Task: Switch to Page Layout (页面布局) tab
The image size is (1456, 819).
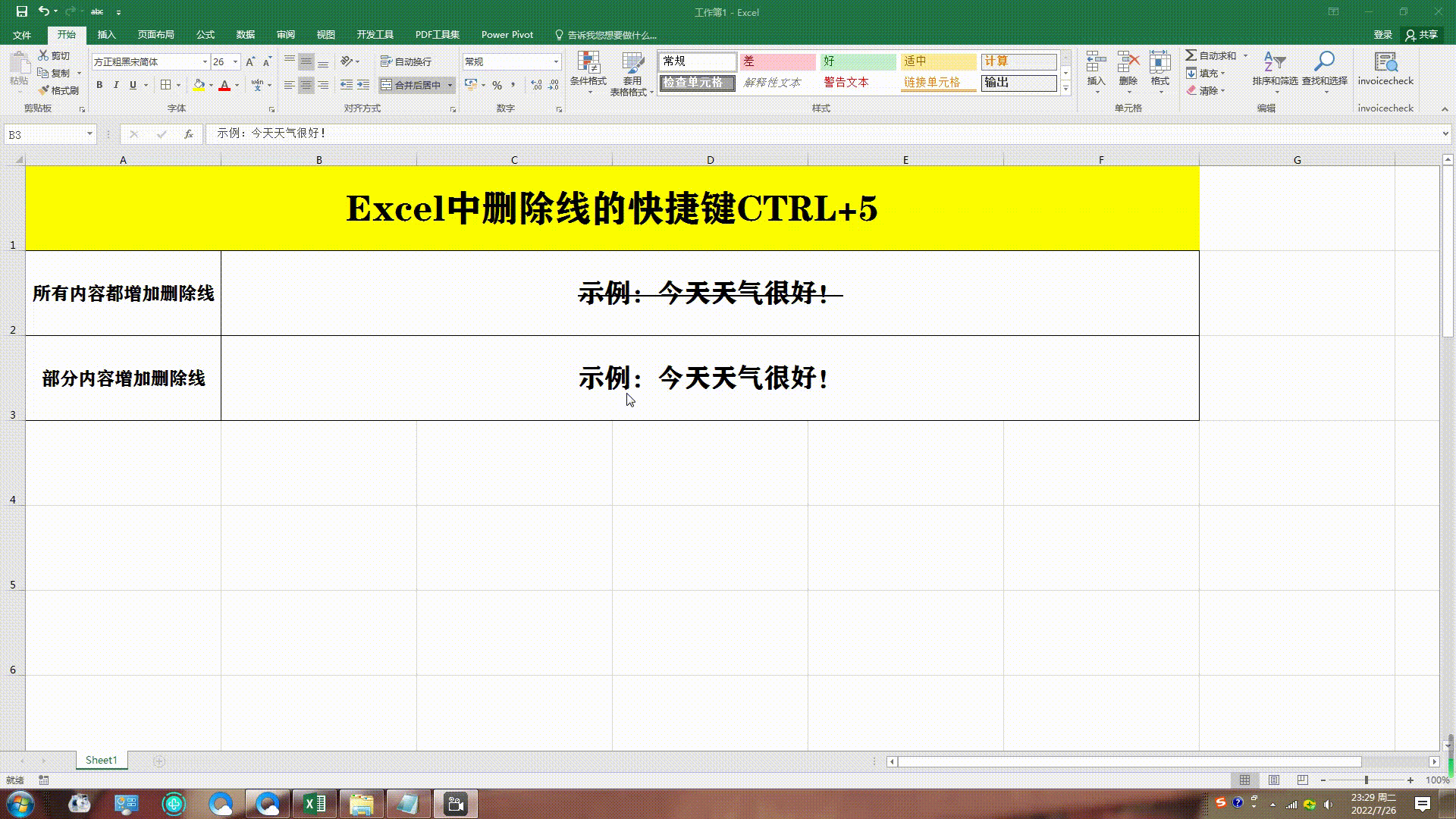Action: point(155,35)
